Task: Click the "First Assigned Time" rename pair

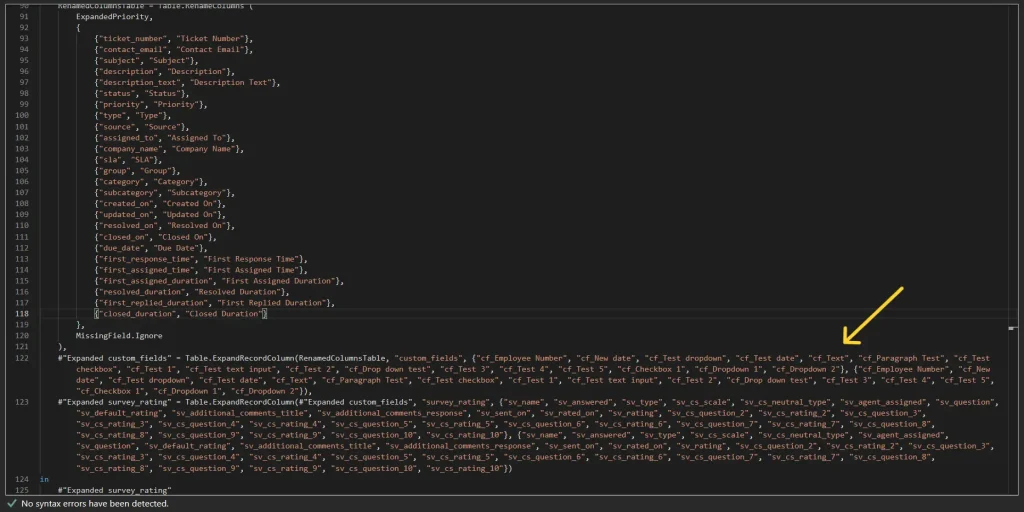Action: [x=201, y=270]
